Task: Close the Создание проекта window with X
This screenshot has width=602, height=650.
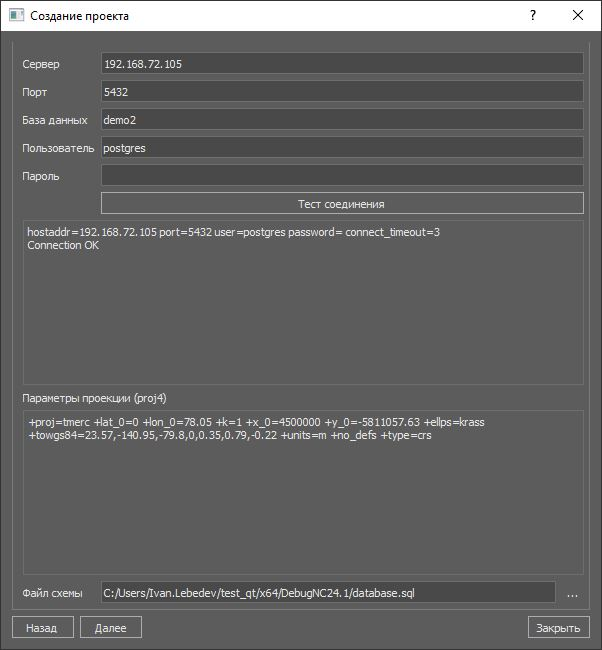Action: tap(578, 16)
